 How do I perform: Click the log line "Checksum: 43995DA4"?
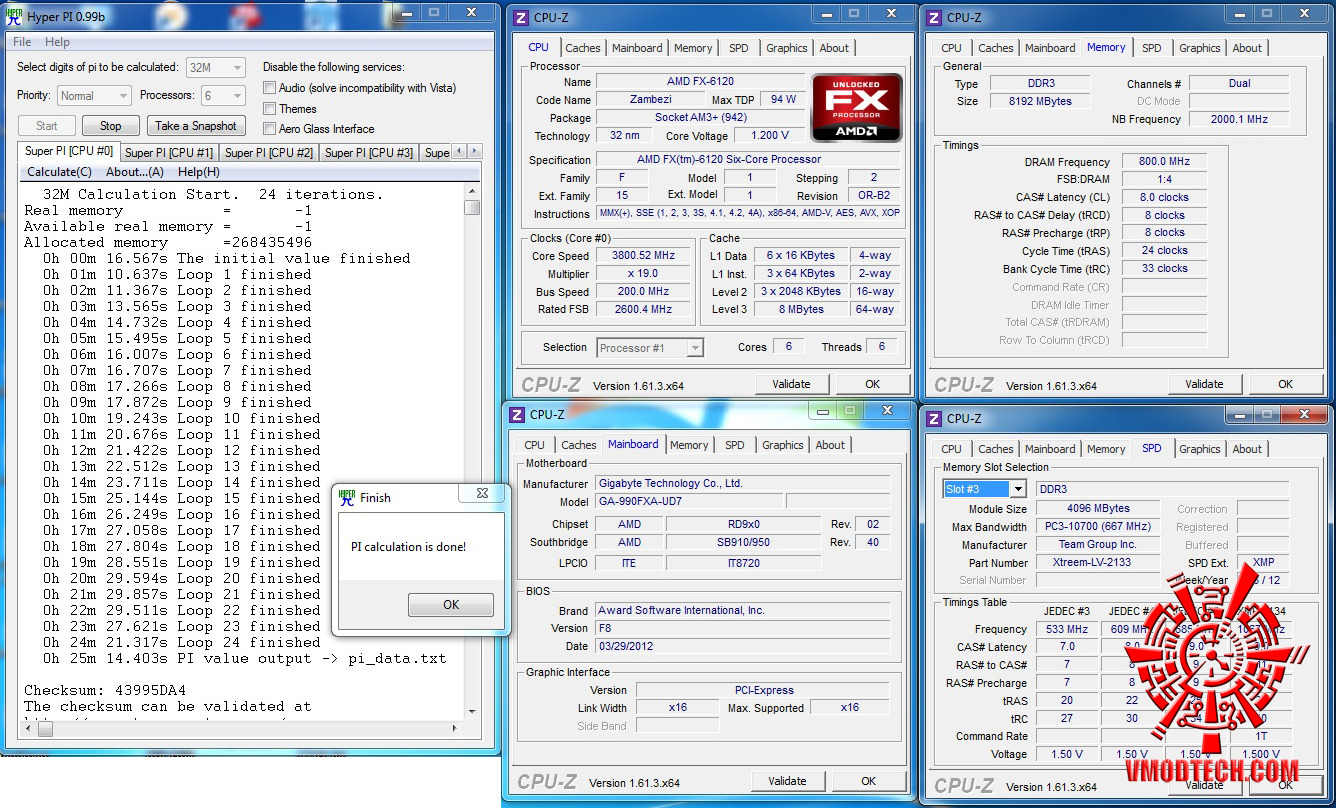(x=105, y=690)
